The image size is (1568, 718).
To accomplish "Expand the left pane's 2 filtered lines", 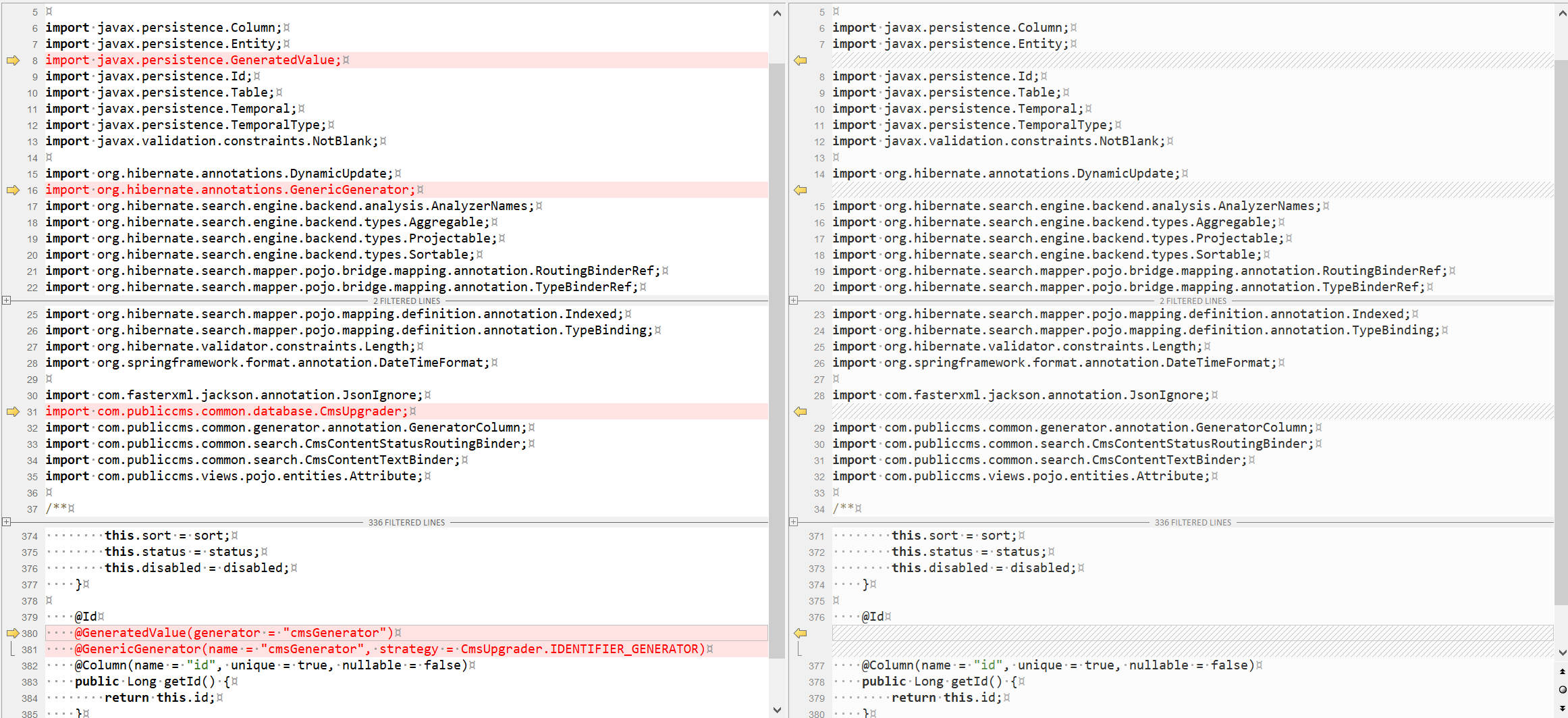I will [7, 301].
